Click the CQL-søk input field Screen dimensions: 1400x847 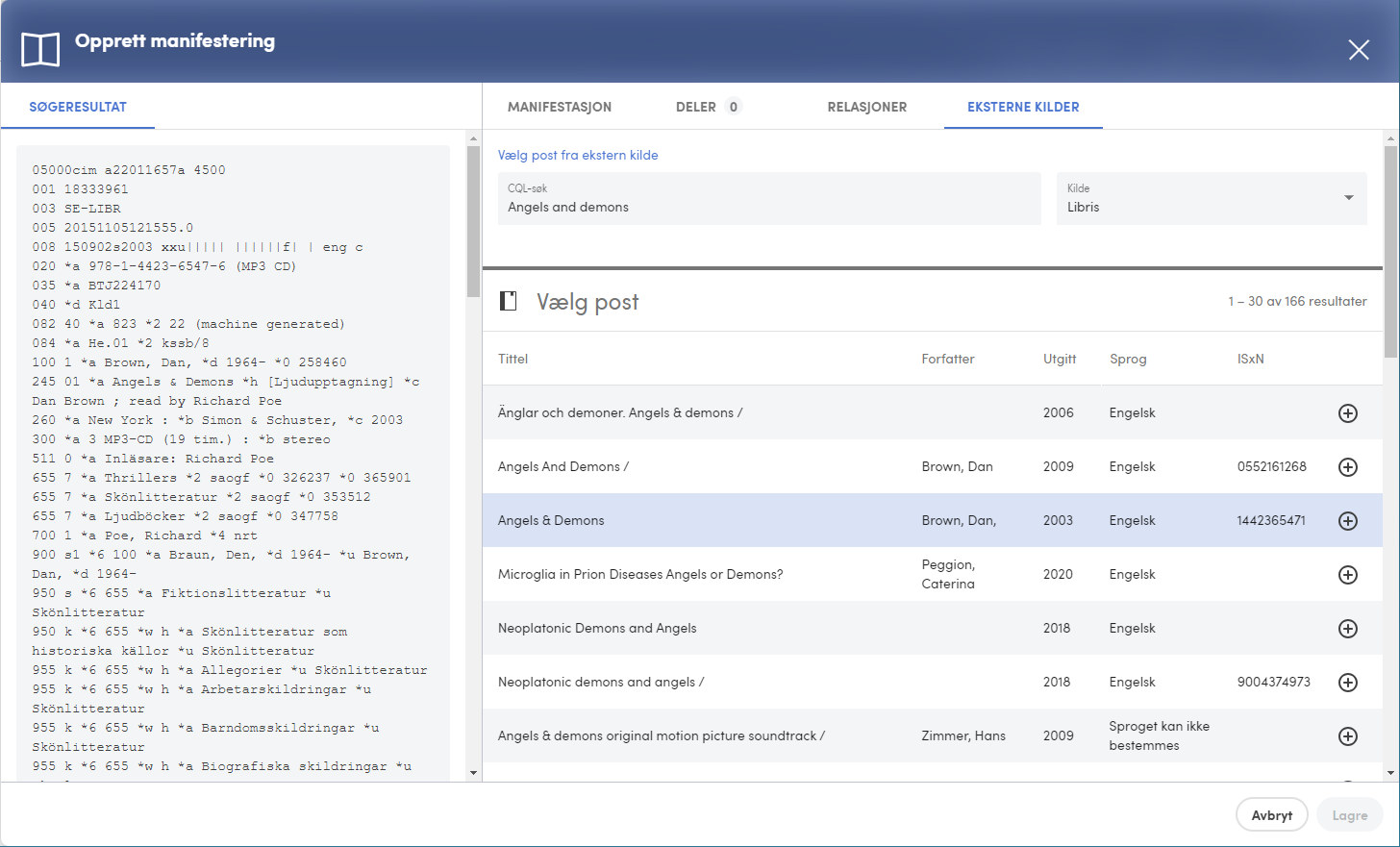769,199
